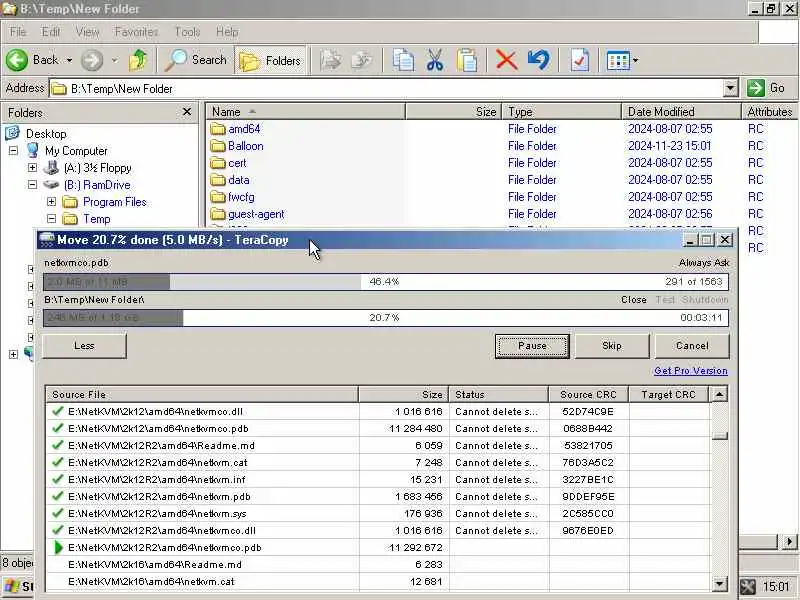Click the Less button in TeraCopy
This screenshot has width=800, height=600.
click(84, 346)
